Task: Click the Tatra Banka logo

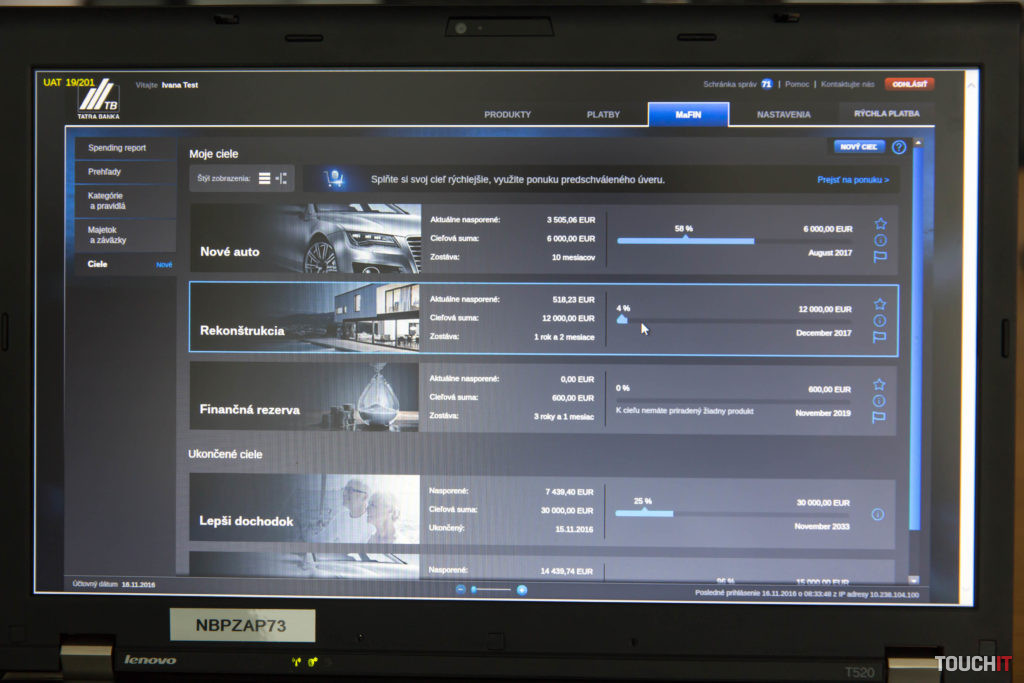Action: (99, 99)
